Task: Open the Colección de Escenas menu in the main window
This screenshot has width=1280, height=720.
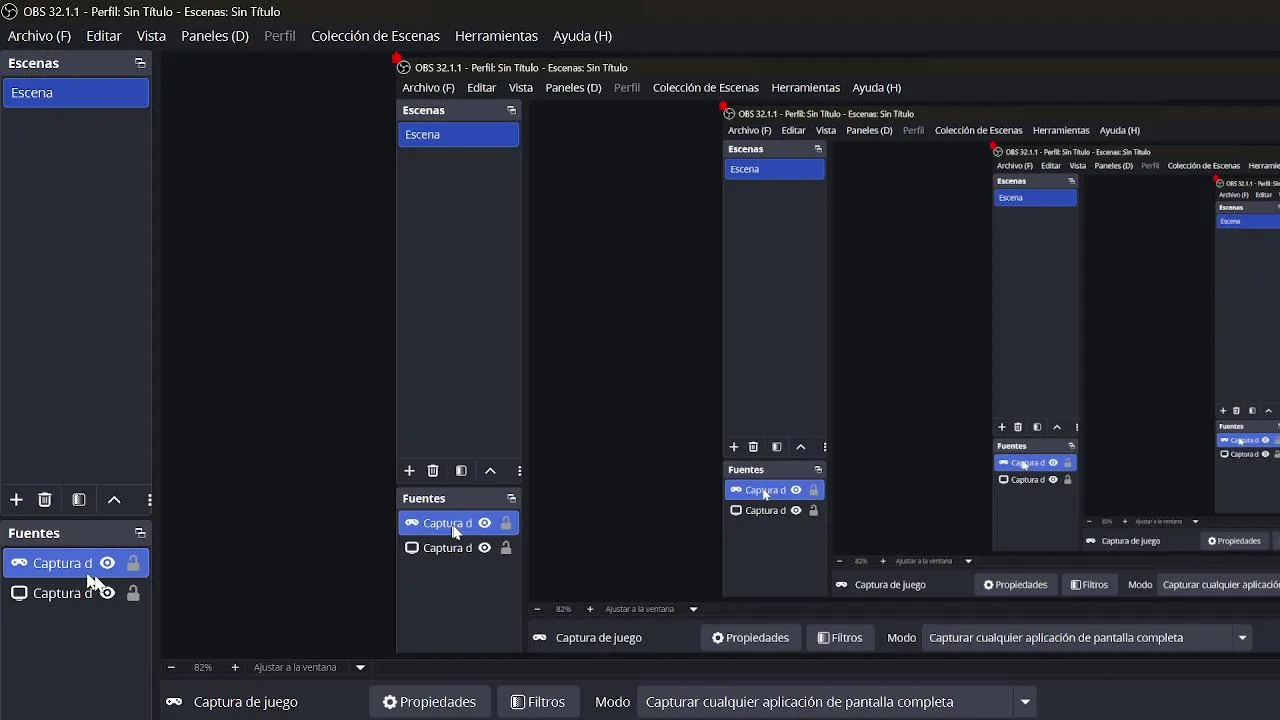Action: (375, 36)
